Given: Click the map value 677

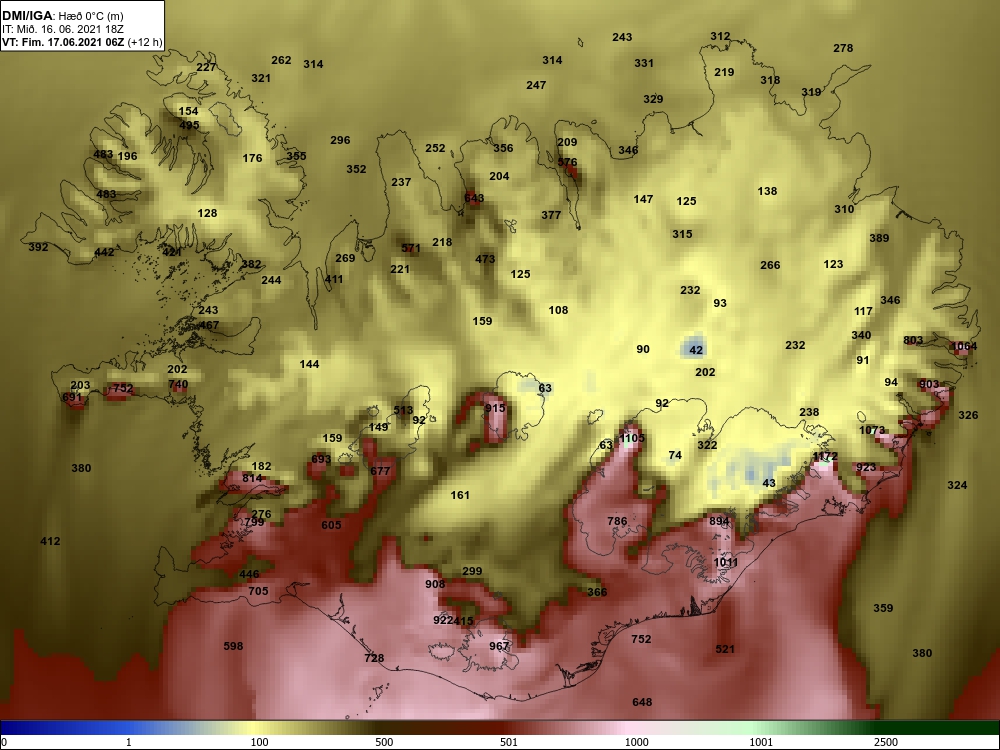Looking at the screenshot, I should click(x=380, y=471).
